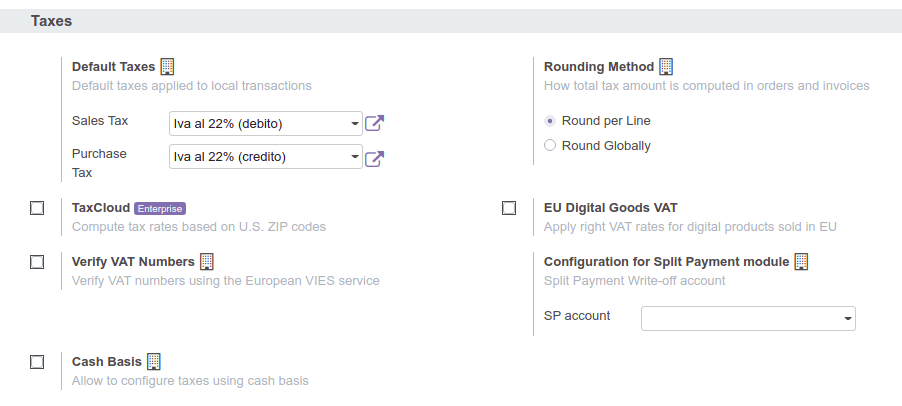Viewport: 902px width, 406px height.
Task: Click company icon beside Cash Basis
Action: pos(154,361)
